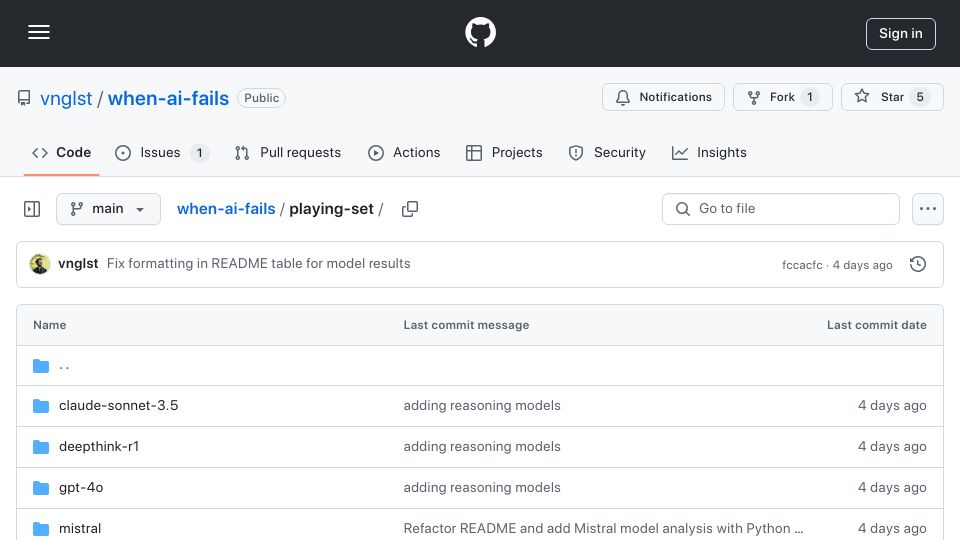Open the gpt-4o folder
Image resolution: width=960 pixels, height=540 pixels.
click(81, 487)
